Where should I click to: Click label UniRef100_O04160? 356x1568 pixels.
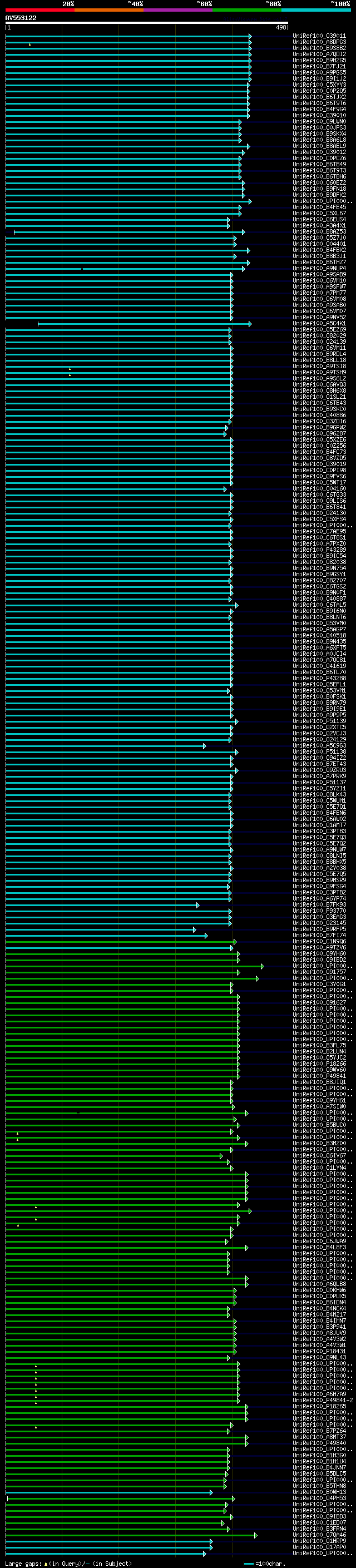click(319, 489)
